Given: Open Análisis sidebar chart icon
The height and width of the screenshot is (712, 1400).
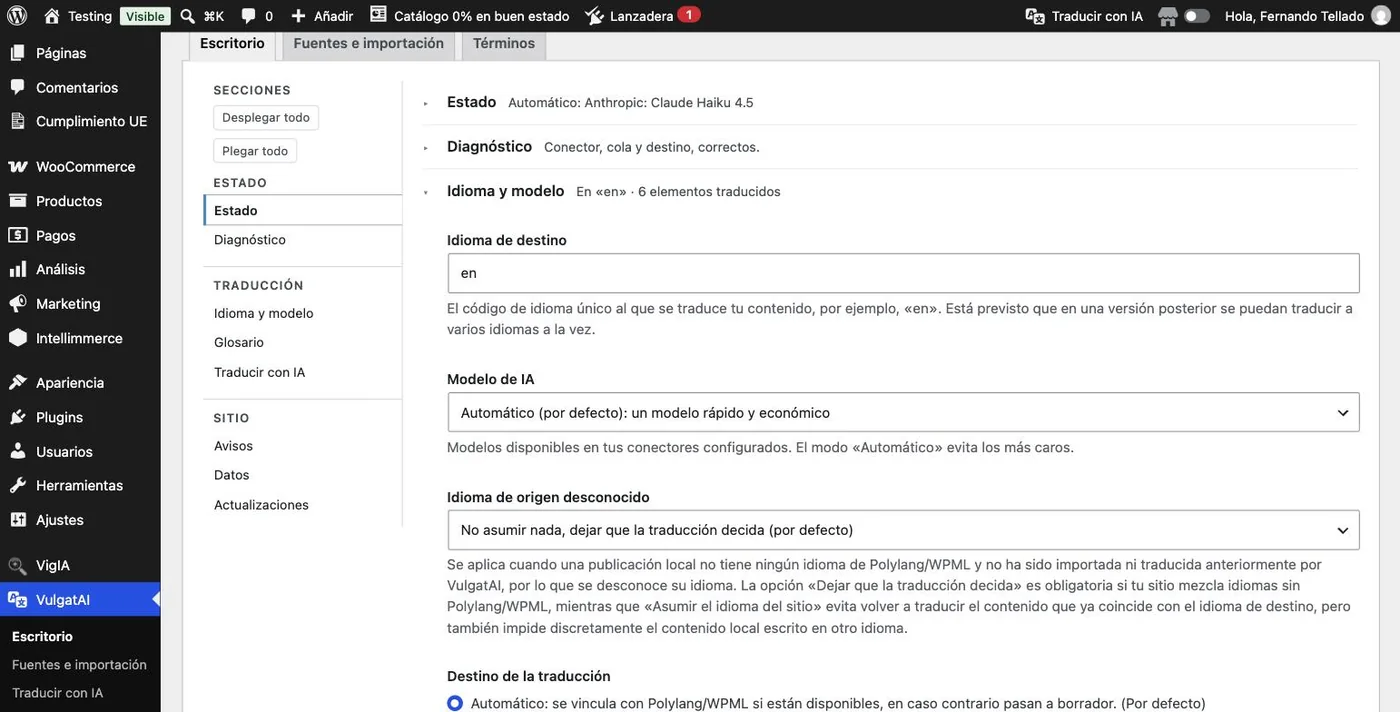Looking at the screenshot, I should (x=18, y=269).
